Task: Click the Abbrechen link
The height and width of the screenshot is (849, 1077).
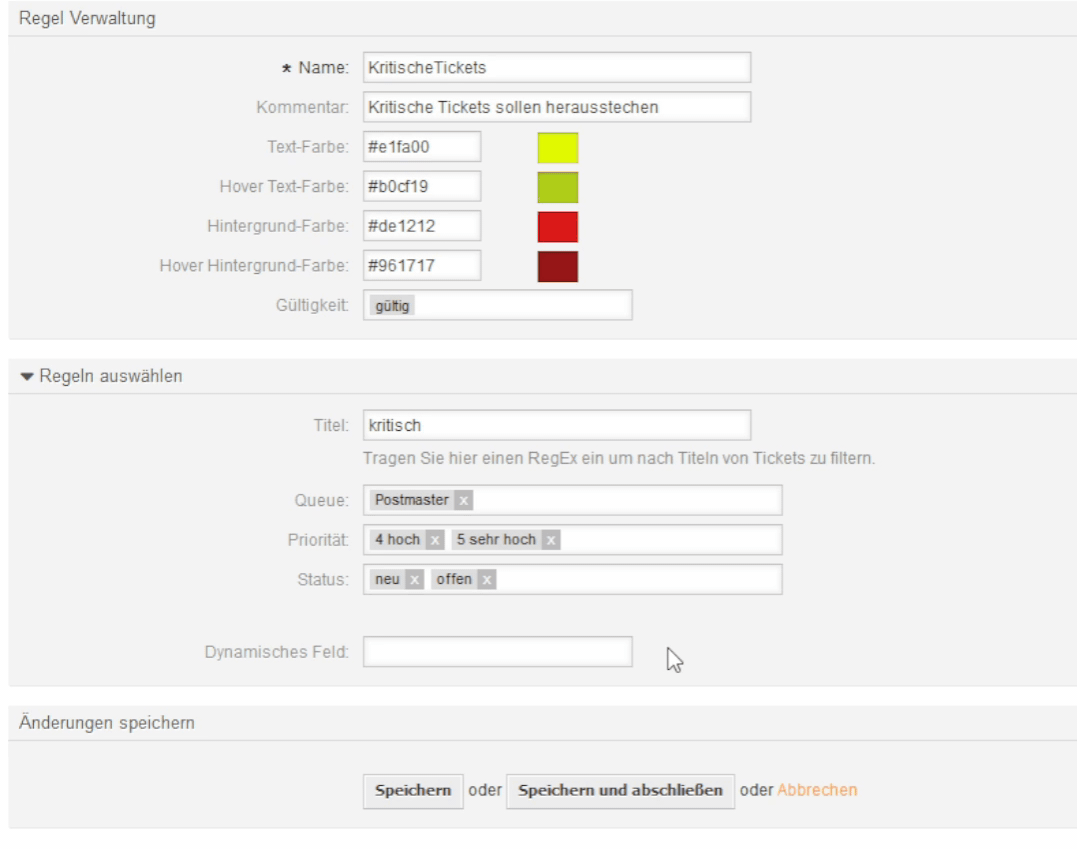Action: coord(817,790)
